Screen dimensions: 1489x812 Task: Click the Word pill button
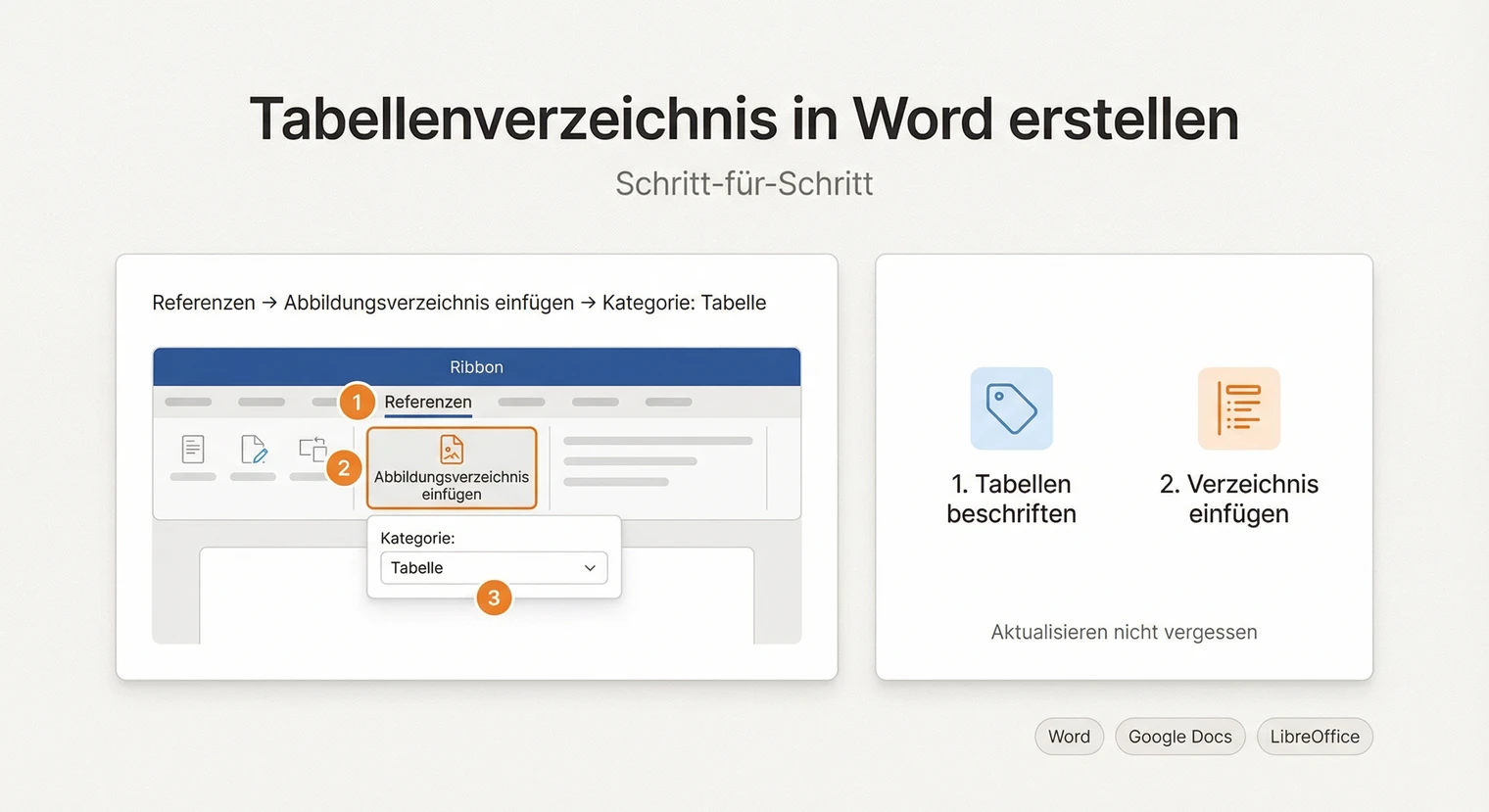pyautogui.click(x=1069, y=736)
